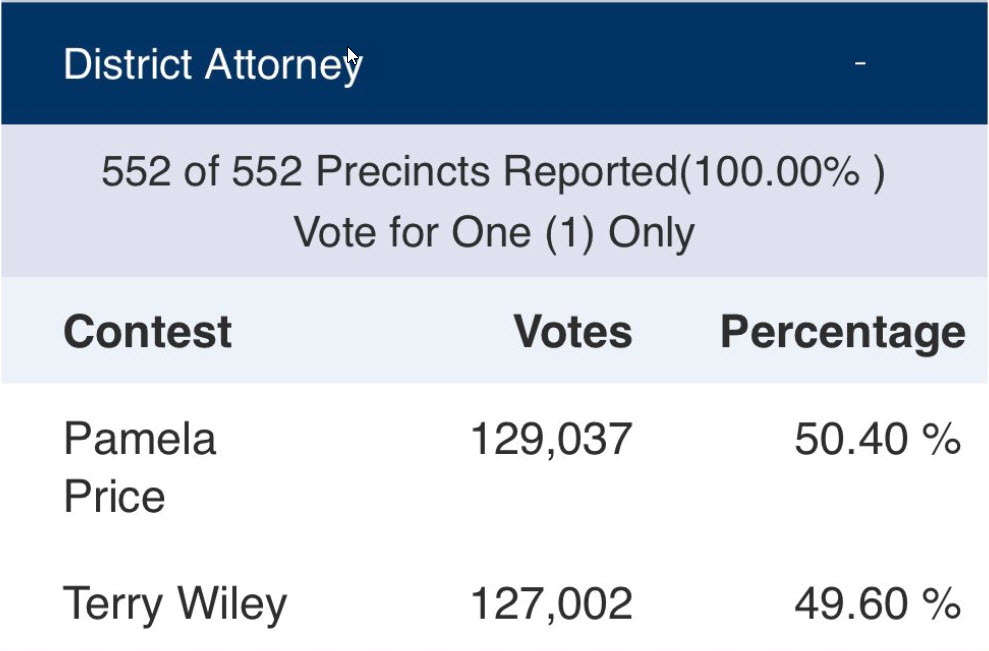Screen dimensions: 989x651
Task: Click the word "Only" in voting instructions
Action: click(651, 233)
